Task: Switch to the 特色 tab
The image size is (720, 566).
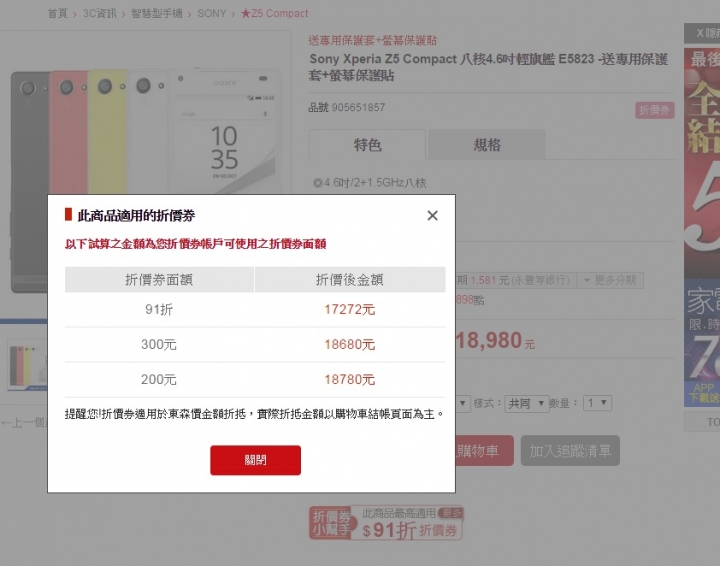Action: pyautogui.click(x=367, y=145)
